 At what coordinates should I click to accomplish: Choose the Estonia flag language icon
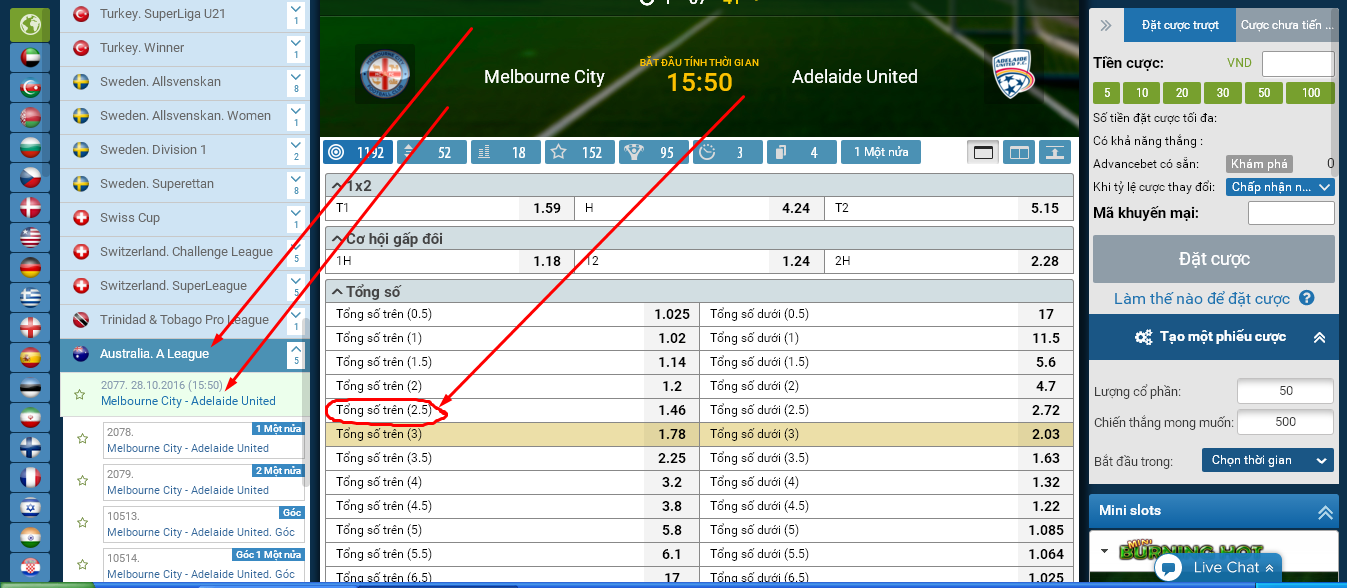point(30,388)
